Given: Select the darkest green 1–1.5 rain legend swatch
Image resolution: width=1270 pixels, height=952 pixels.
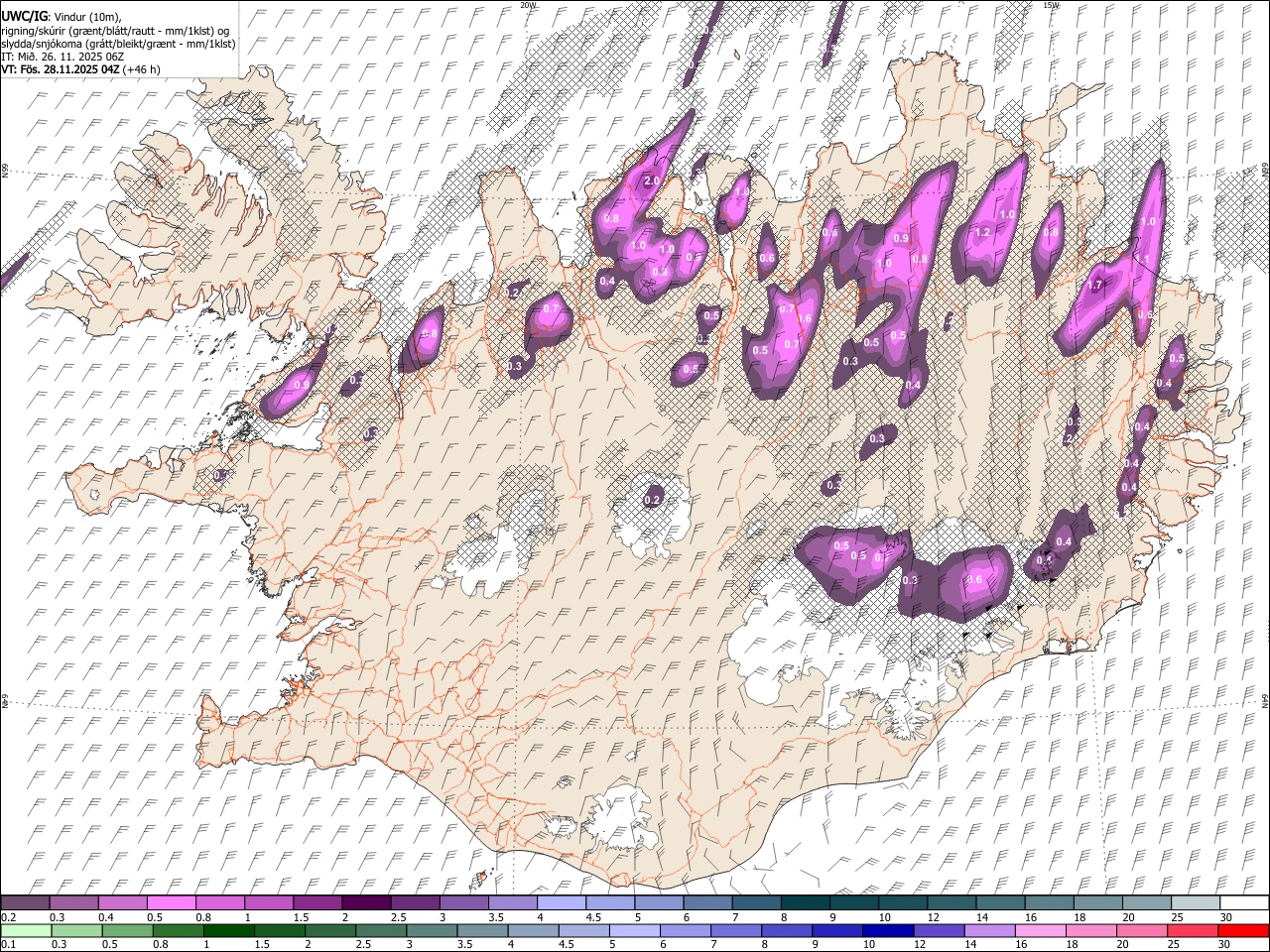Looking at the screenshot, I should click(229, 930).
